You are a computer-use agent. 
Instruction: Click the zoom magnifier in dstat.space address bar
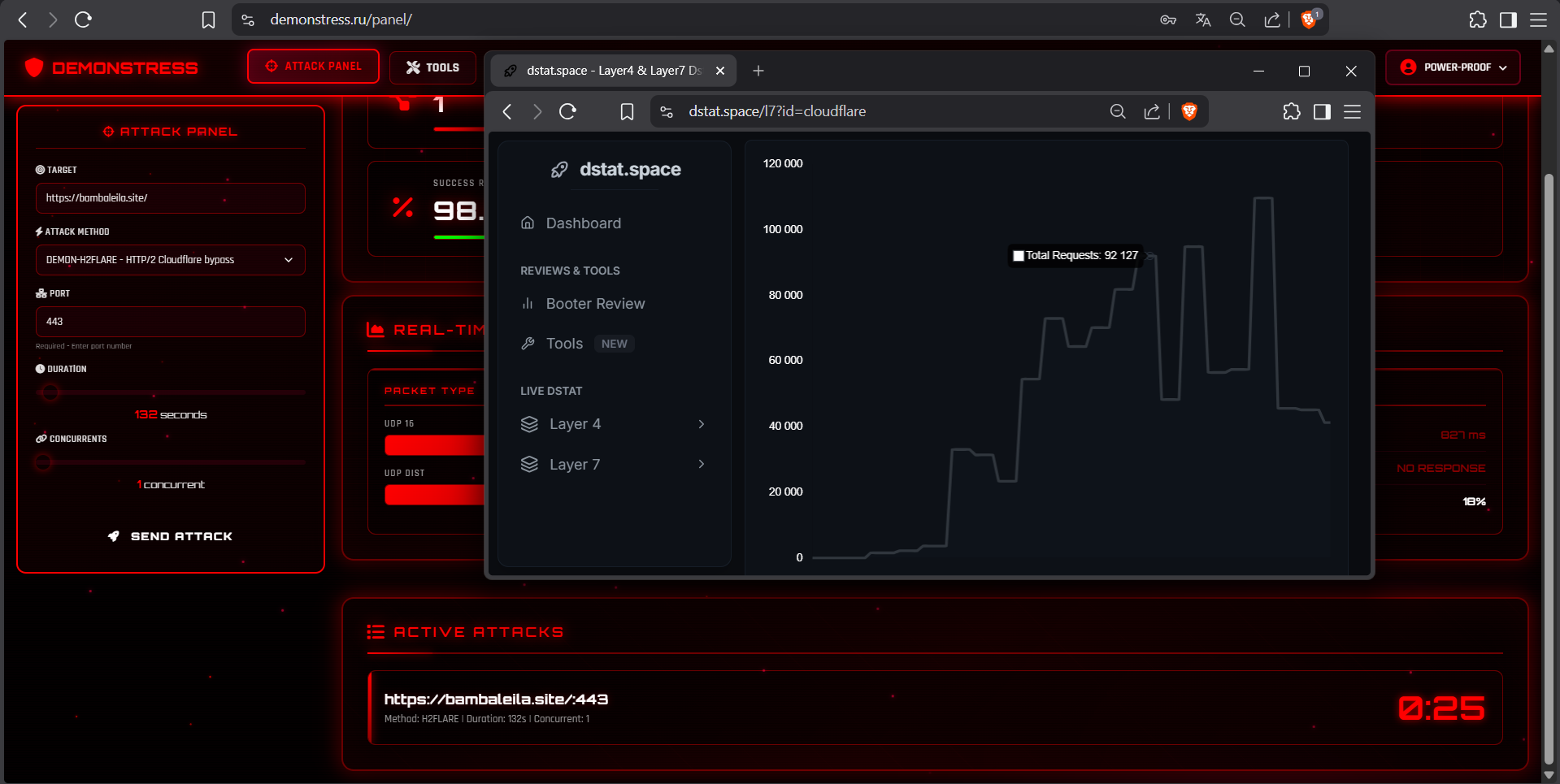click(x=1118, y=111)
